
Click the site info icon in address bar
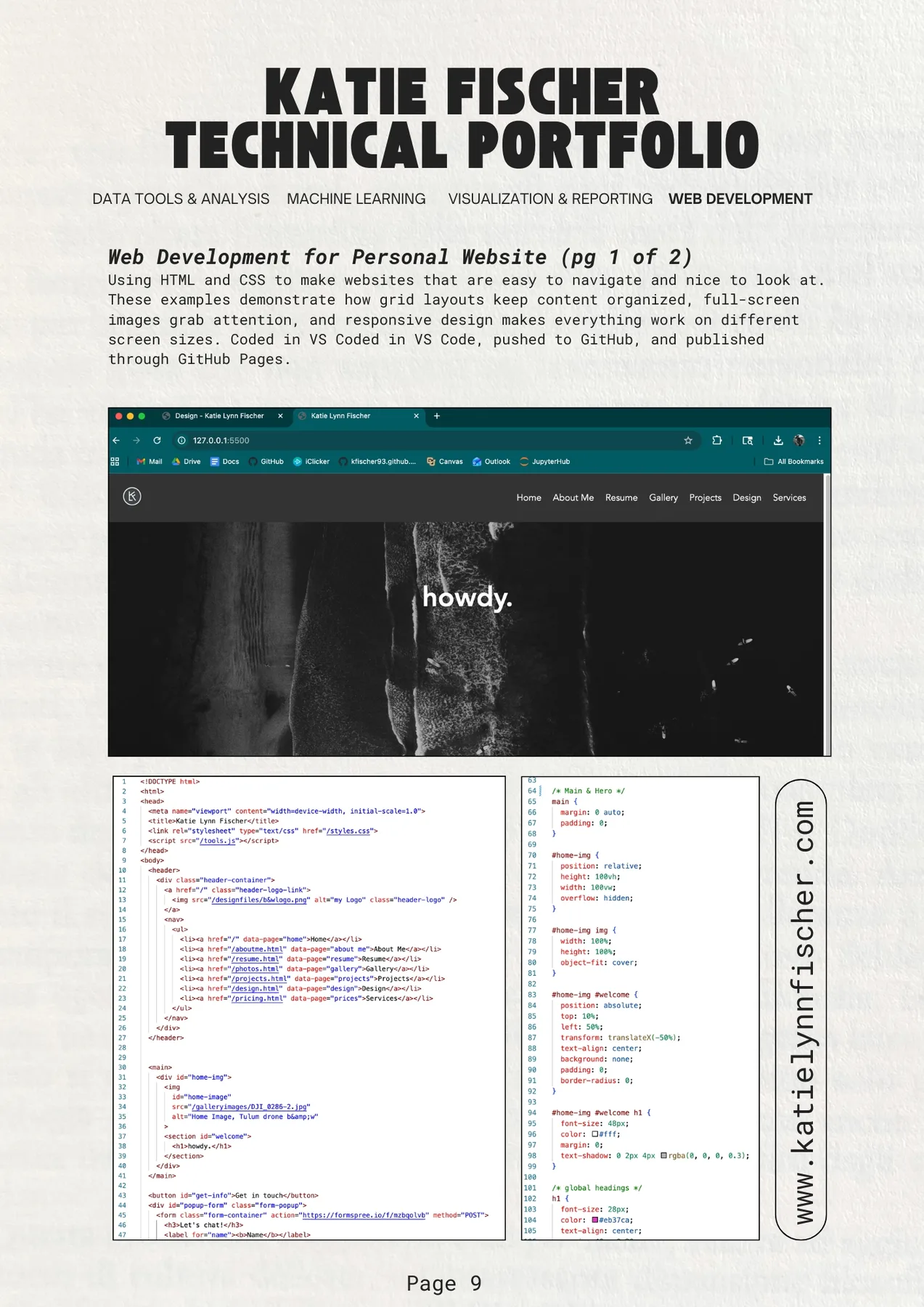tap(182, 440)
